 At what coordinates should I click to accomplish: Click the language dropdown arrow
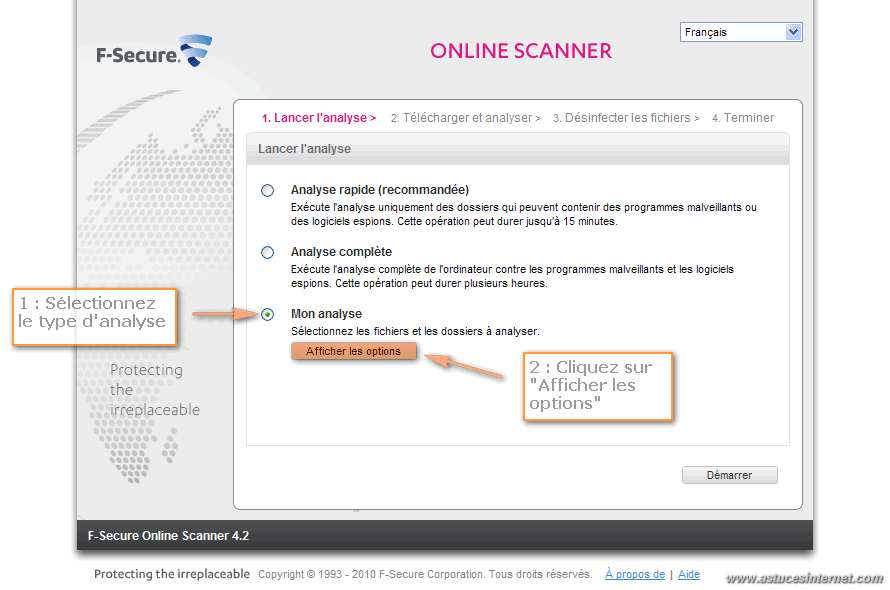pos(793,32)
